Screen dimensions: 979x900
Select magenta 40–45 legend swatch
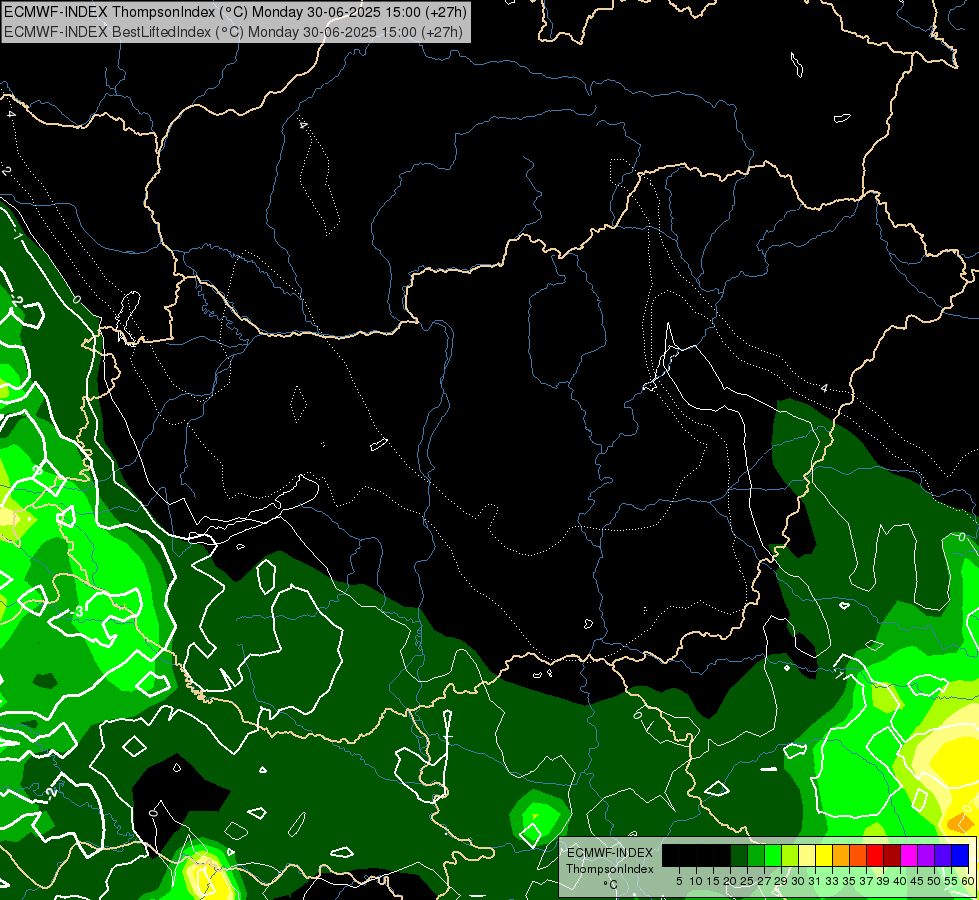pyautogui.click(x=909, y=855)
